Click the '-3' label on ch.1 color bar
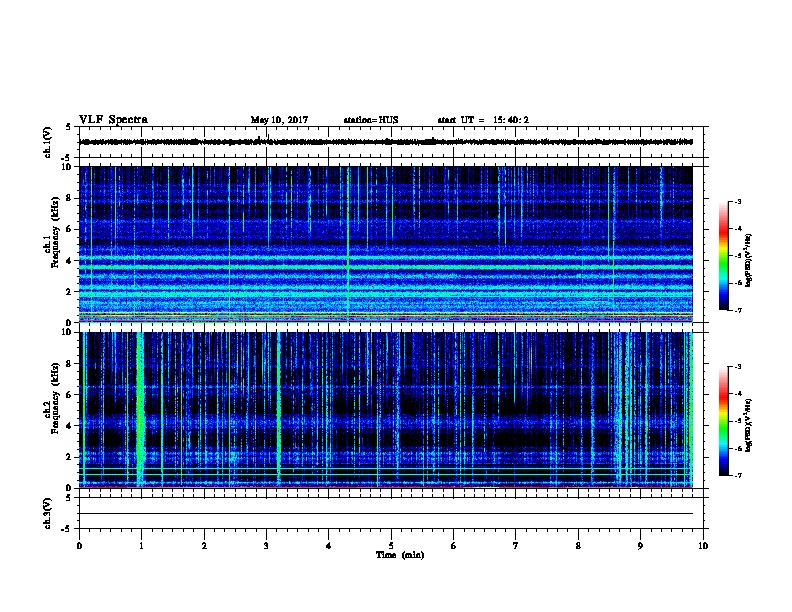The width and height of the screenshot is (792, 612). pyautogui.click(x=737, y=201)
